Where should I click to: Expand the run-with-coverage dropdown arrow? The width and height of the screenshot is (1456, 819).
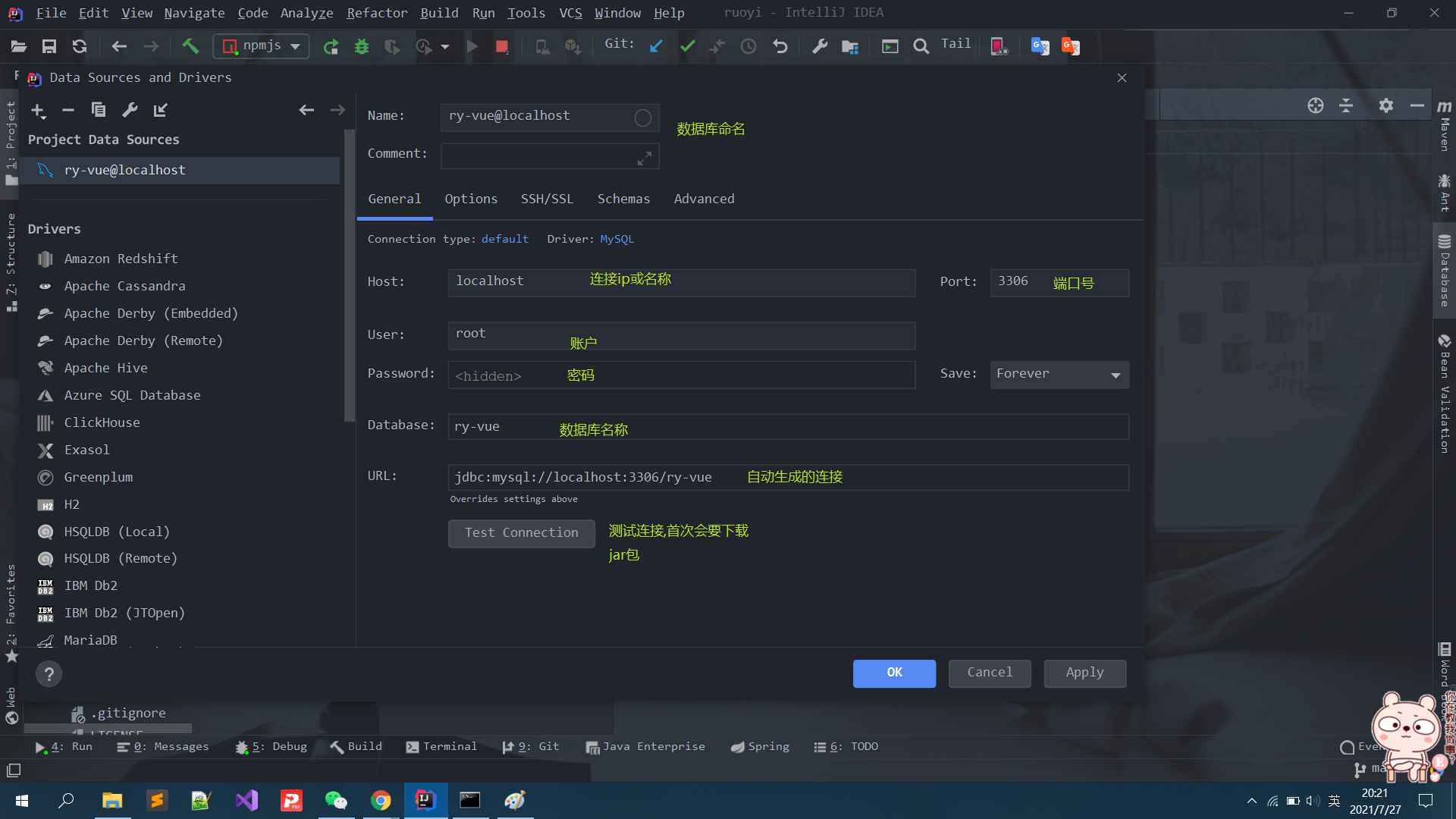pos(445,47)
